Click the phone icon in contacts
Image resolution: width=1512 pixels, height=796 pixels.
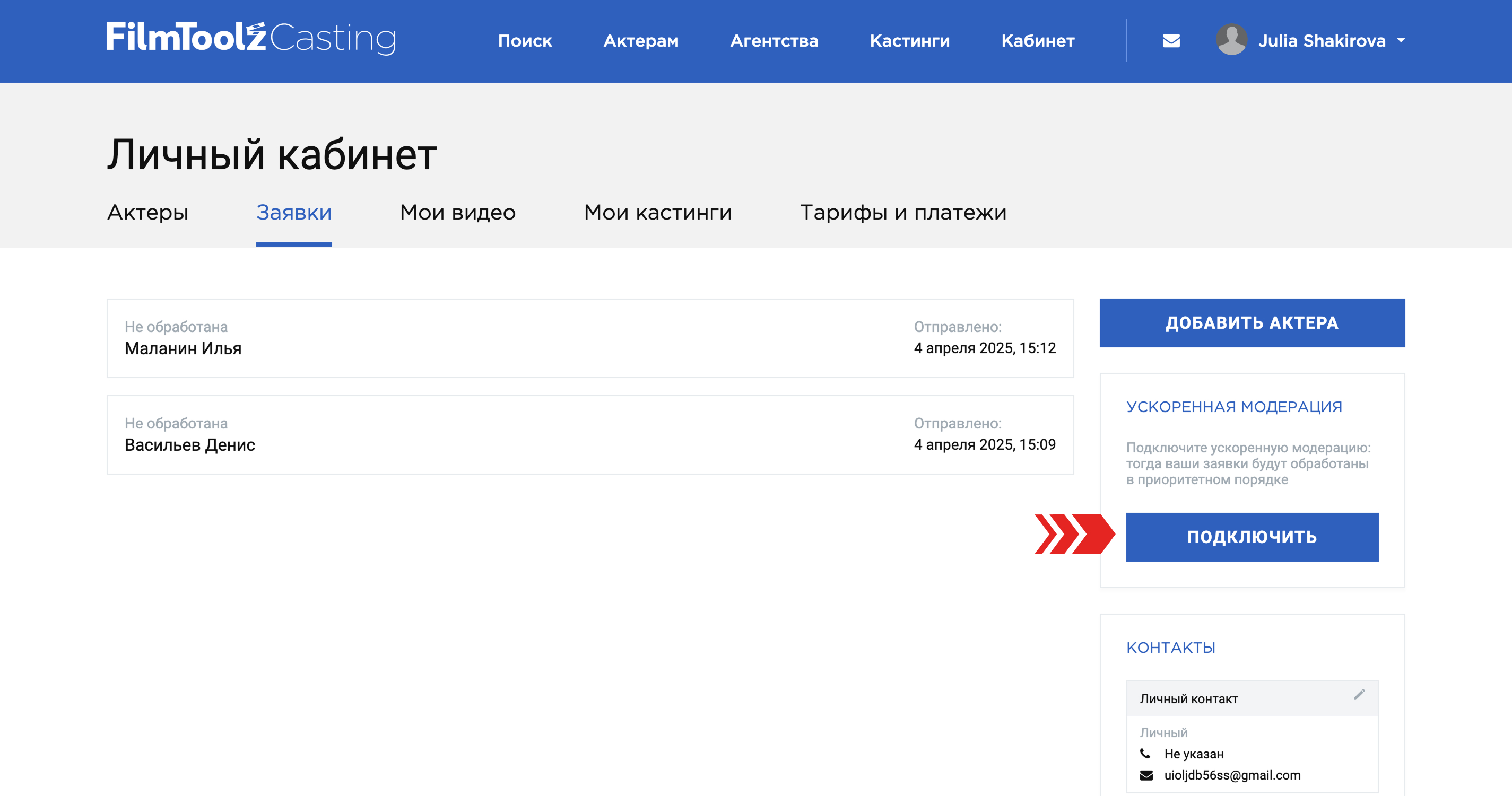point(1145,753)
